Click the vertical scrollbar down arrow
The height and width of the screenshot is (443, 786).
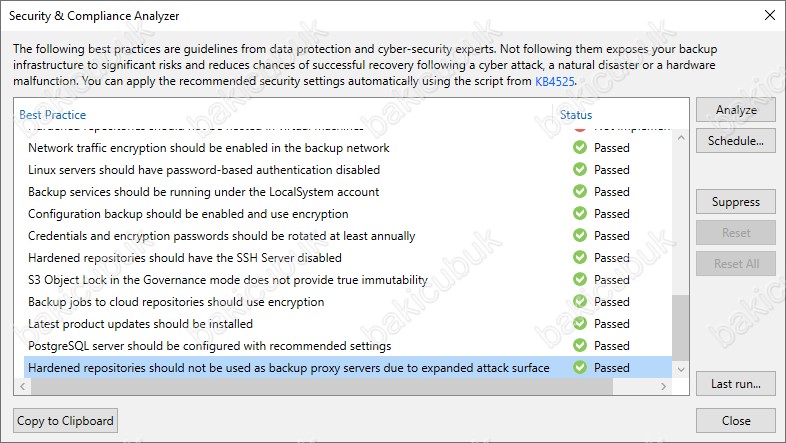pos(681,370)
